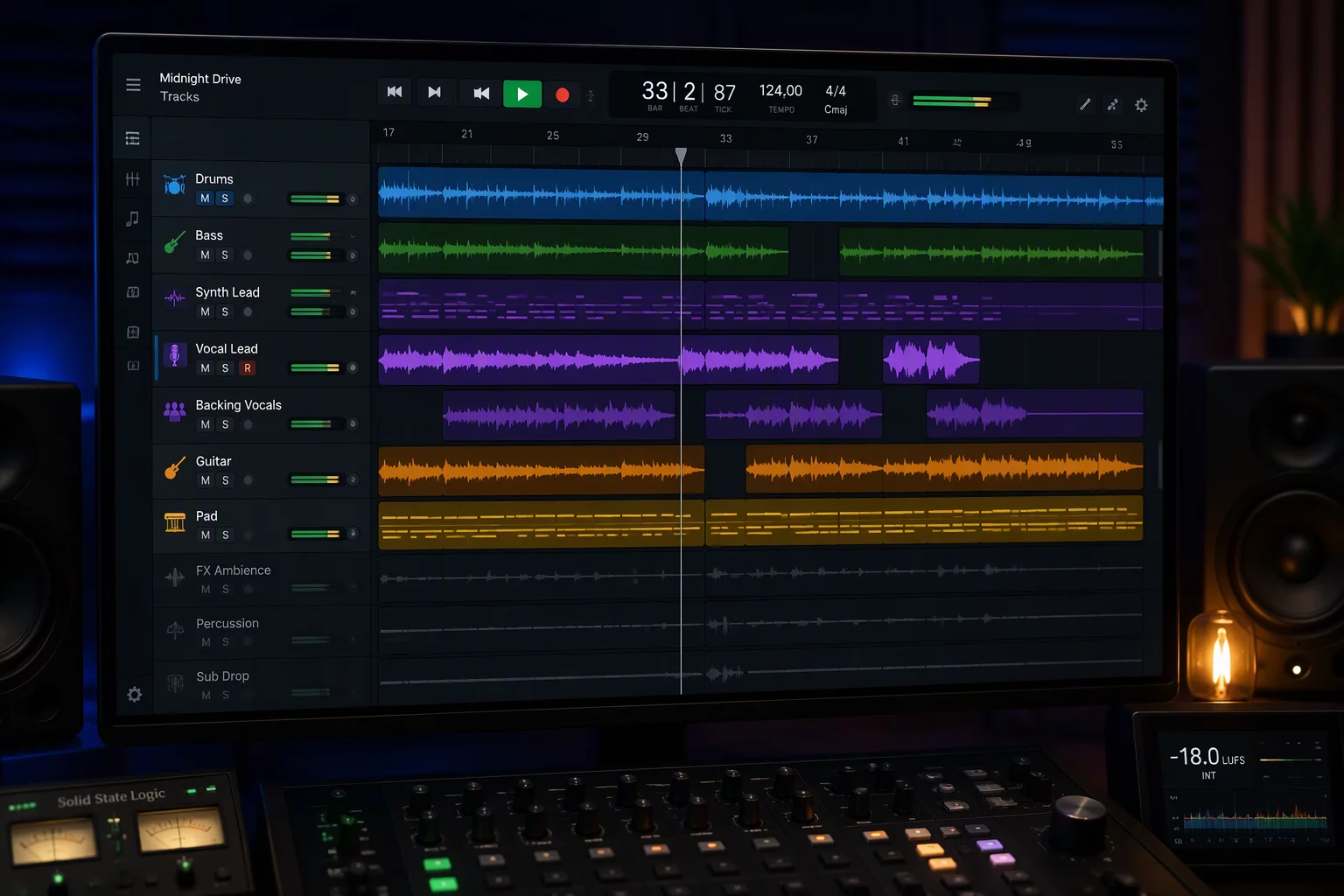This screenshot has height=896, width=1344.
Task: Solo the Drums track
Action: pyautogui.click(x=225, y=199)
